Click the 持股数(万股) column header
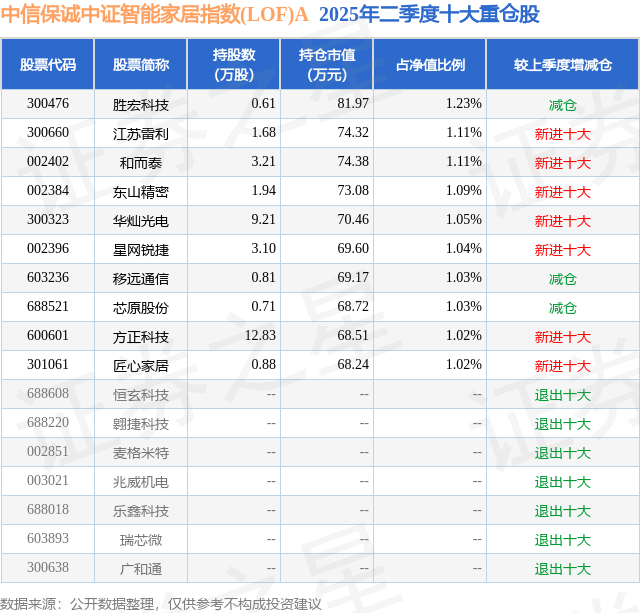Screen dimensions: 640x613 234,64
